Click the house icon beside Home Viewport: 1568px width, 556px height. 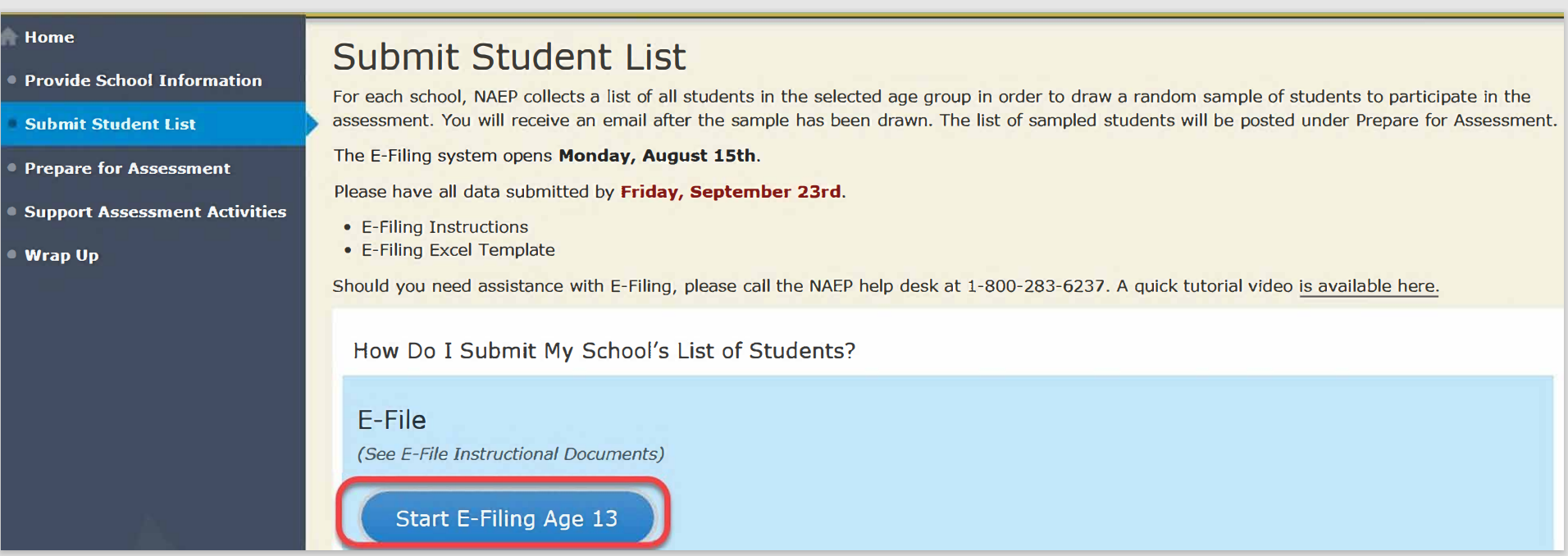coord(9,37)
